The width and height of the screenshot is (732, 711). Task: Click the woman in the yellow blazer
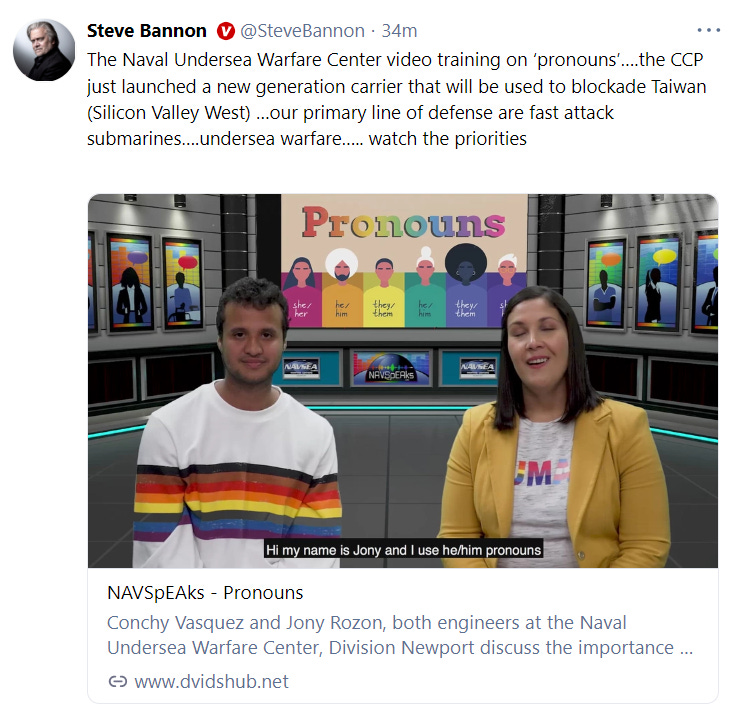(x=553, y=429)
